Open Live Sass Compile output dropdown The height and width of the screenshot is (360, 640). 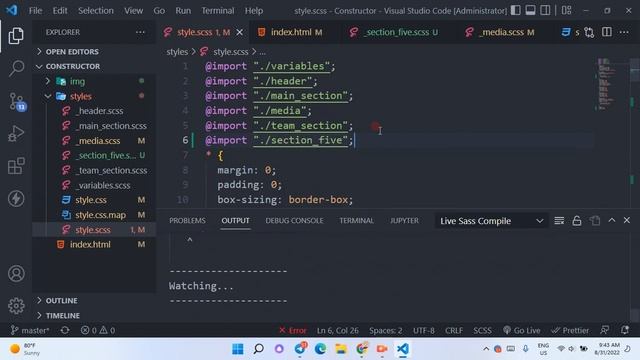(491, 221)
